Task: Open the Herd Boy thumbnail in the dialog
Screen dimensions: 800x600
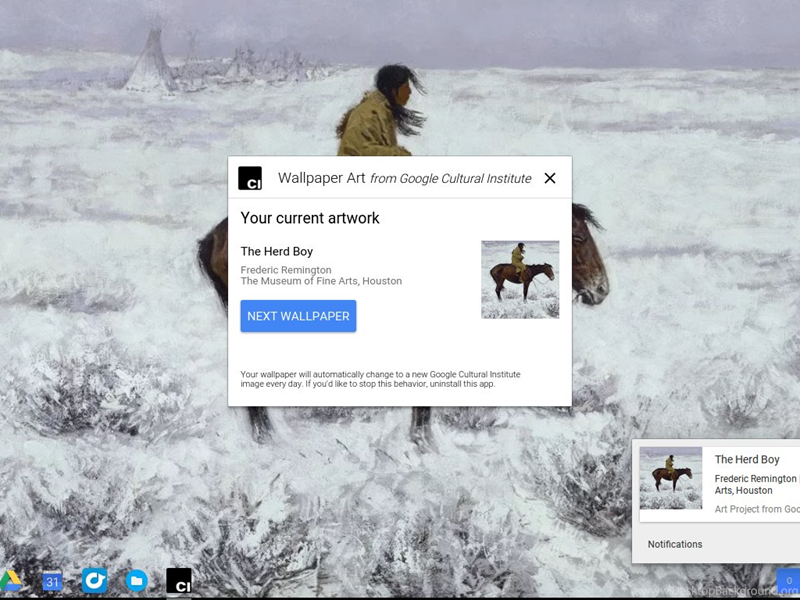Action: [520, 280]
